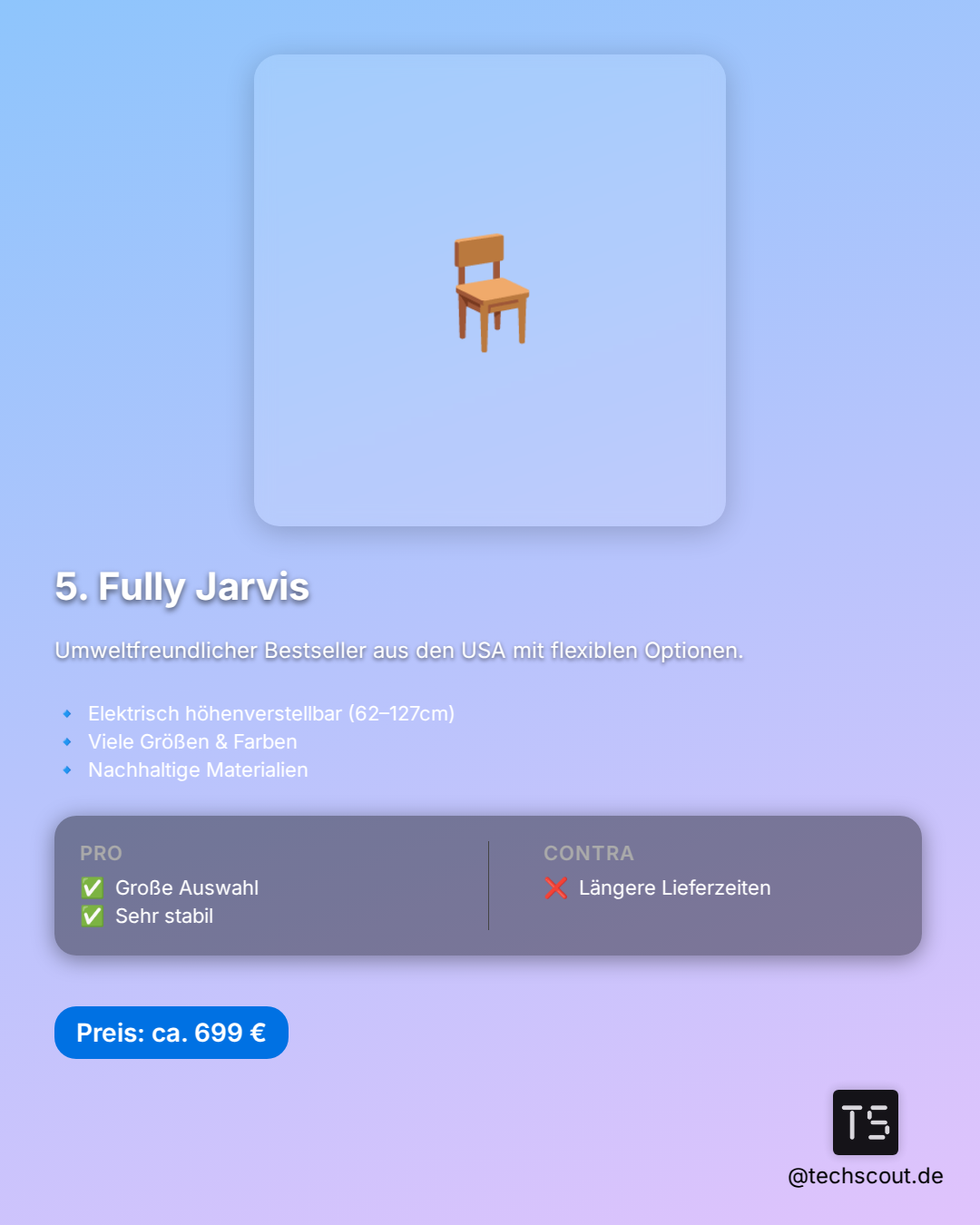Click the Große Auswahl text
The image size is (980, 1225).
point(187,888)
